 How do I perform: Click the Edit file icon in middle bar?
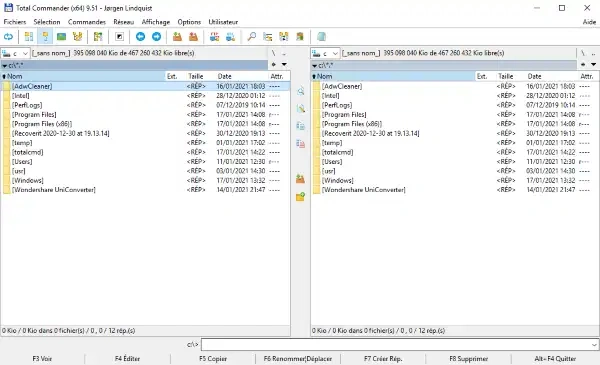[x=301, y=109]
